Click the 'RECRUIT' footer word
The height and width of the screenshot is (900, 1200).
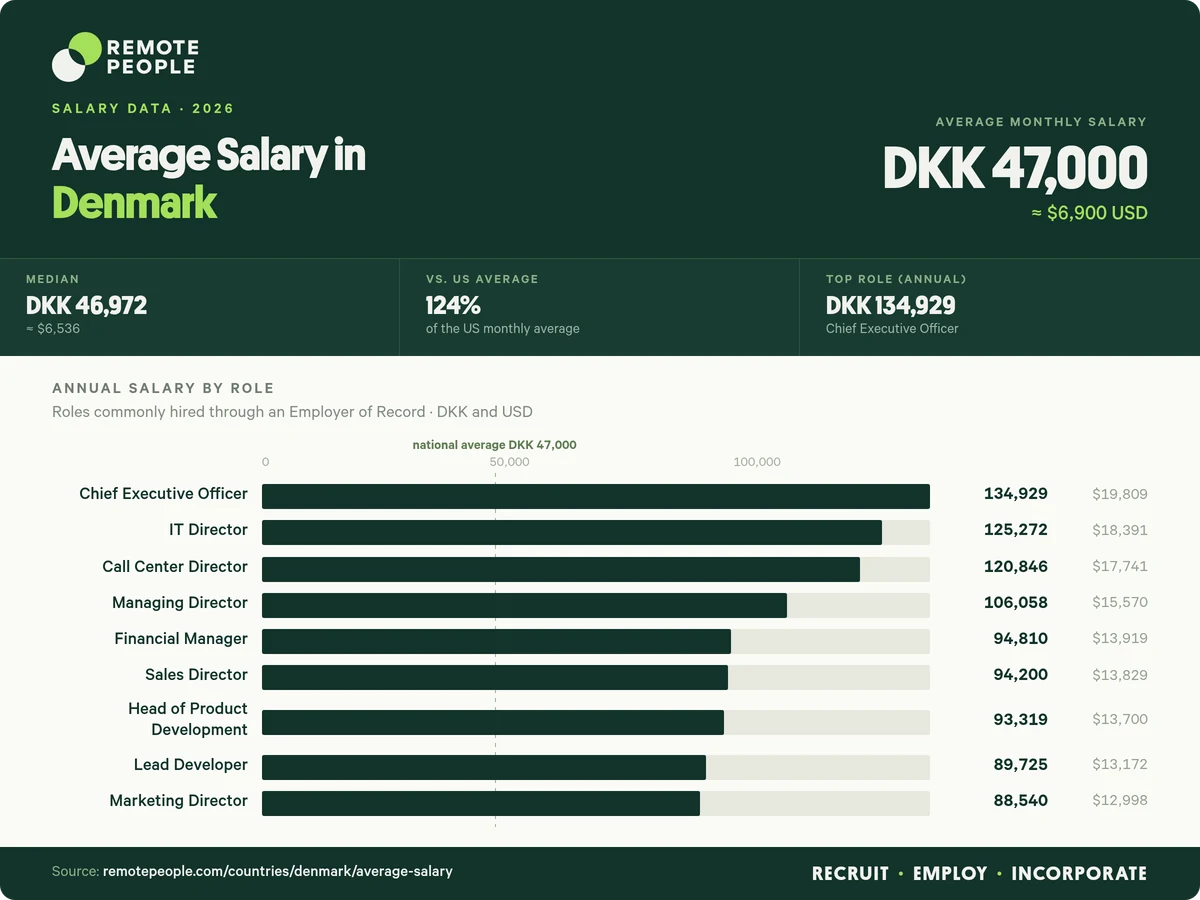[850, 873]
